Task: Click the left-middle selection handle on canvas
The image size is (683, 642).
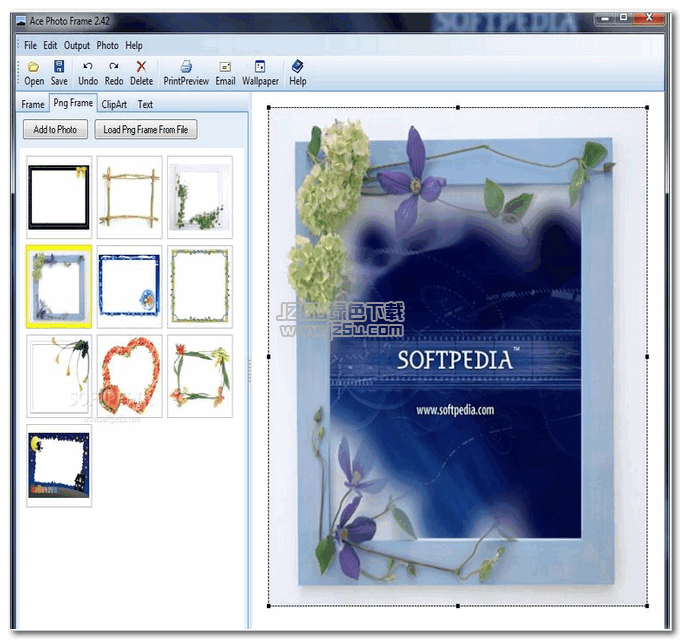Action: click(269, 357)
